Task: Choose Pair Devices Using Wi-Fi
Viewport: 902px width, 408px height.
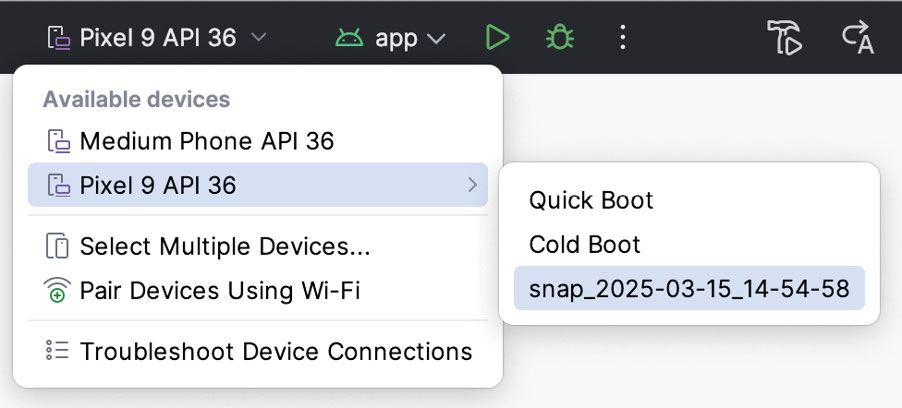Action: tap(258, 290)
